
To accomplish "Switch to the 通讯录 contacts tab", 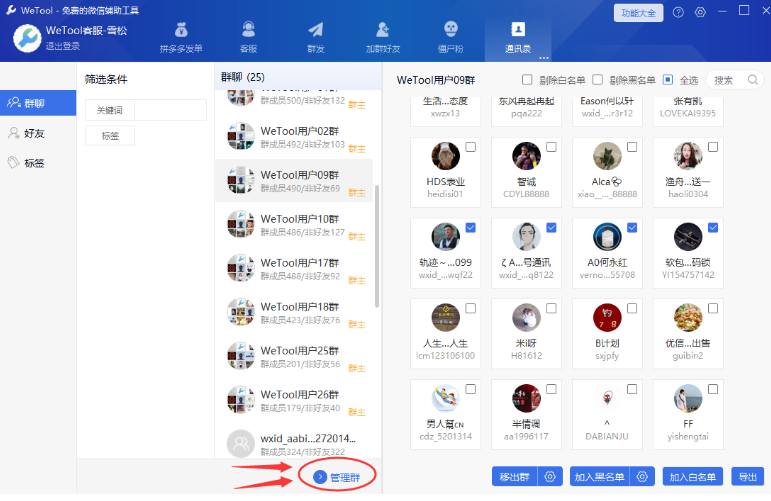I will click(518, 38).
